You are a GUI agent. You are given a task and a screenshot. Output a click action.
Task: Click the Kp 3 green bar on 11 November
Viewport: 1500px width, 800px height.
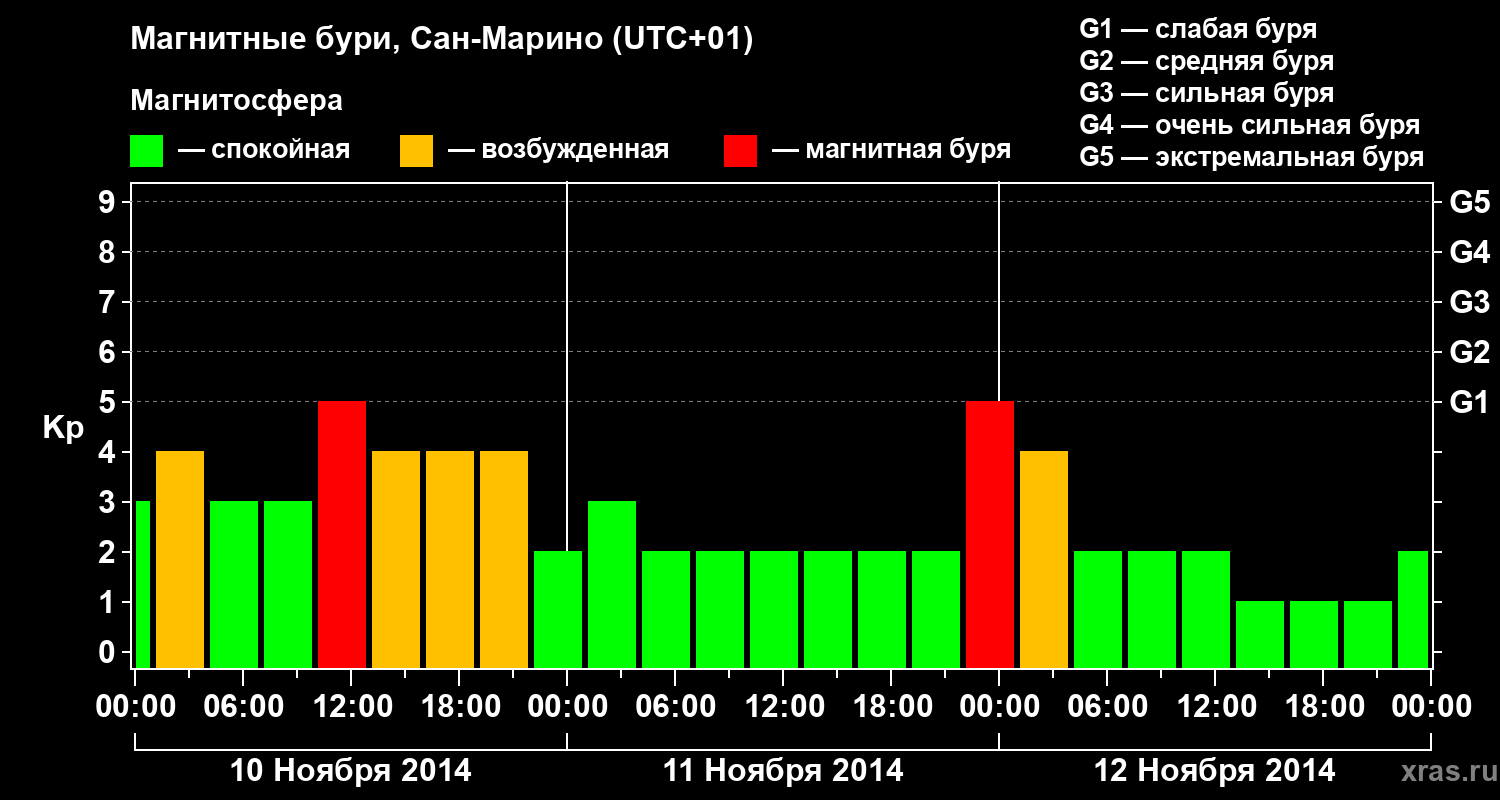pos(612,584)
